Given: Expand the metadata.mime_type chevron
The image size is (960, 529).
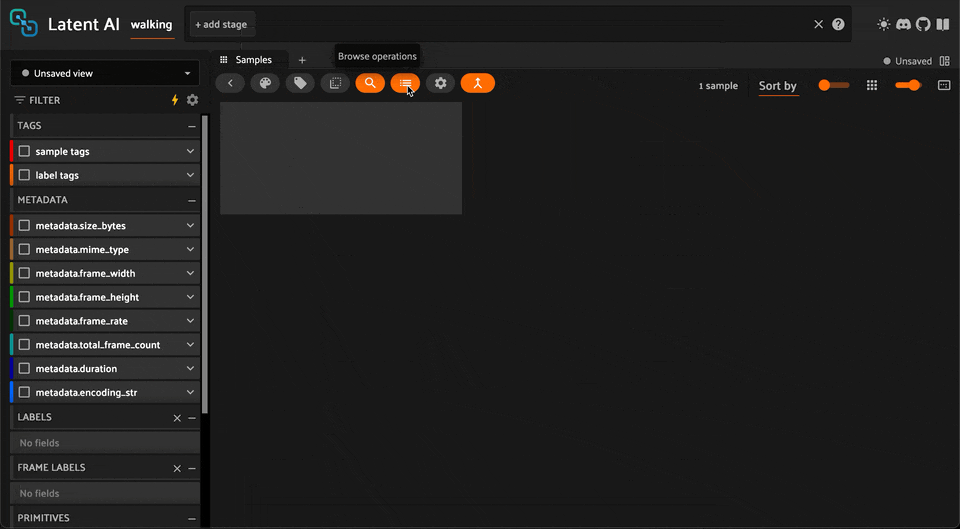Looking at the screenshot, I should point(190,250).
